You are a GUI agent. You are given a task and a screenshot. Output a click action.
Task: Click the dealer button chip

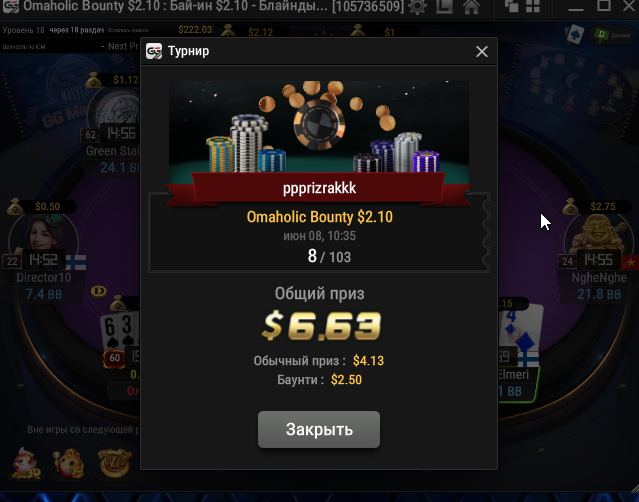tap(98, 291)
